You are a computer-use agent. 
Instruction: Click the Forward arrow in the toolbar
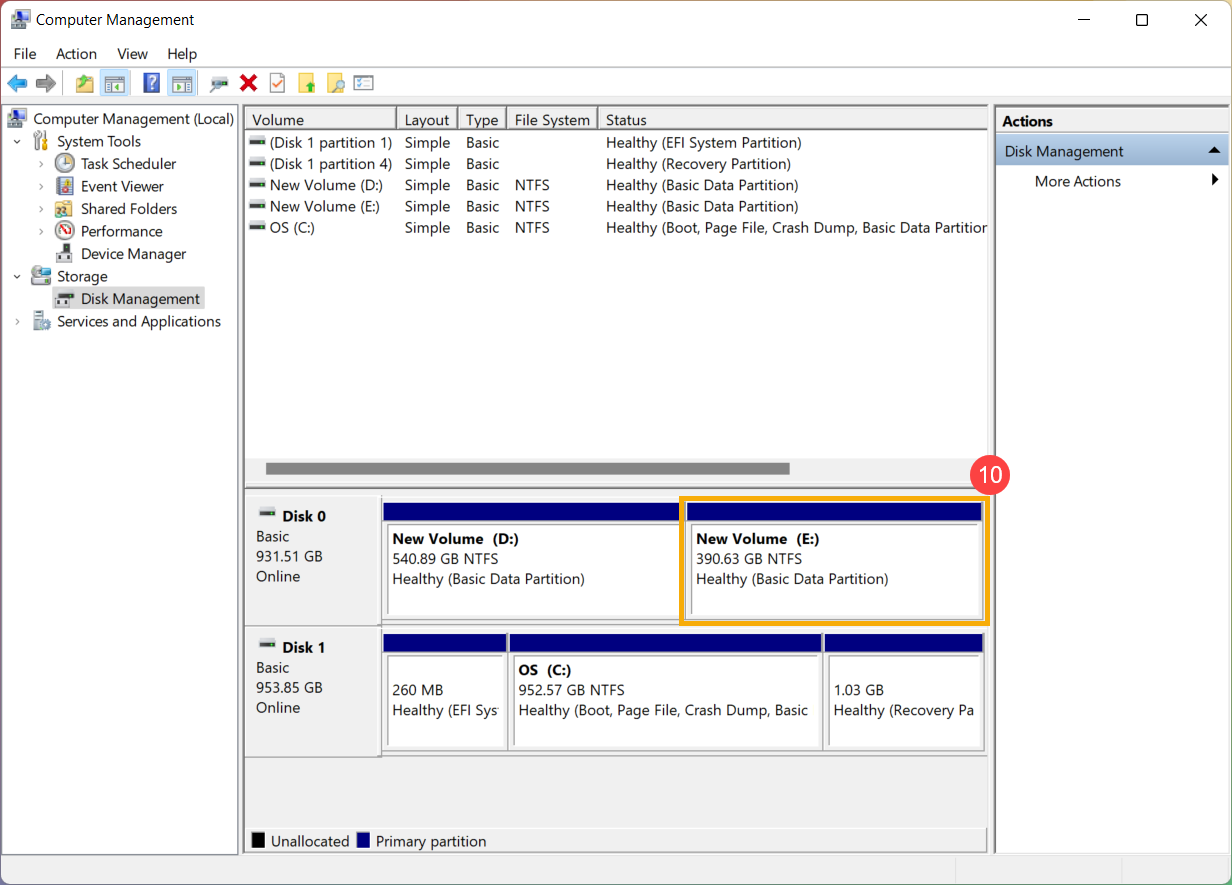point(45,84)
